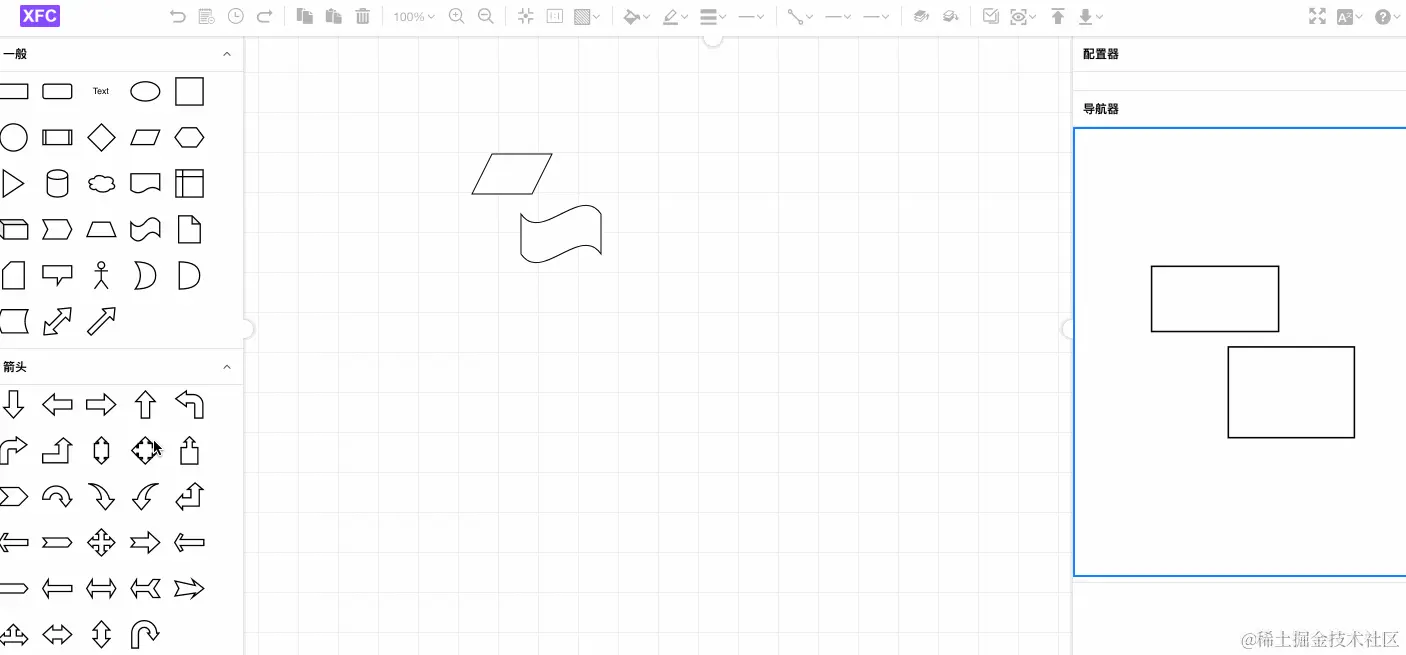The image size is (1406, 655).
Task: Collapse the 箭头 arrows section
Action: point(227,366)
